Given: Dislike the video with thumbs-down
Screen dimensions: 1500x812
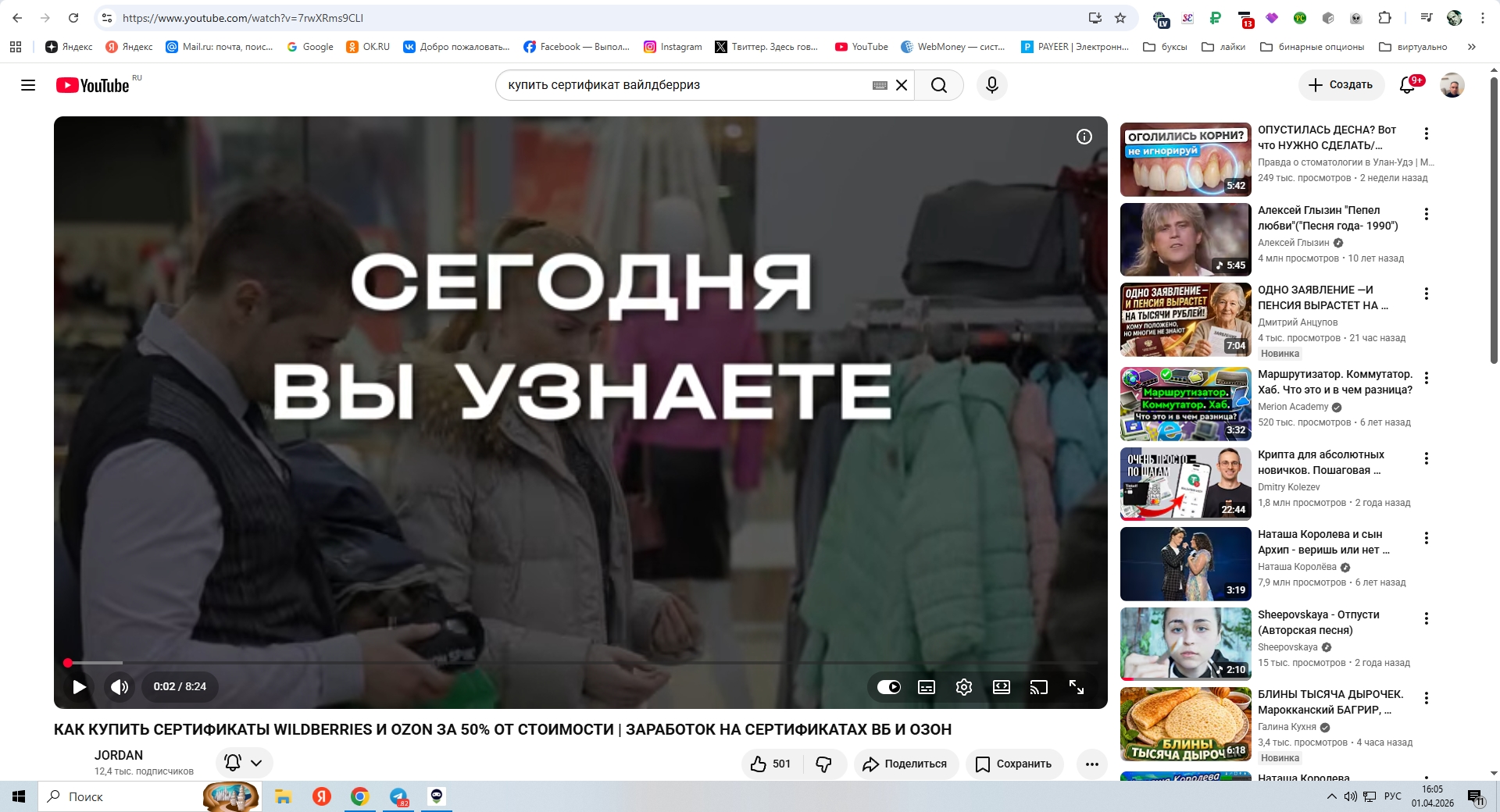Looking at the screenshot, I should (x=823, y=764).
